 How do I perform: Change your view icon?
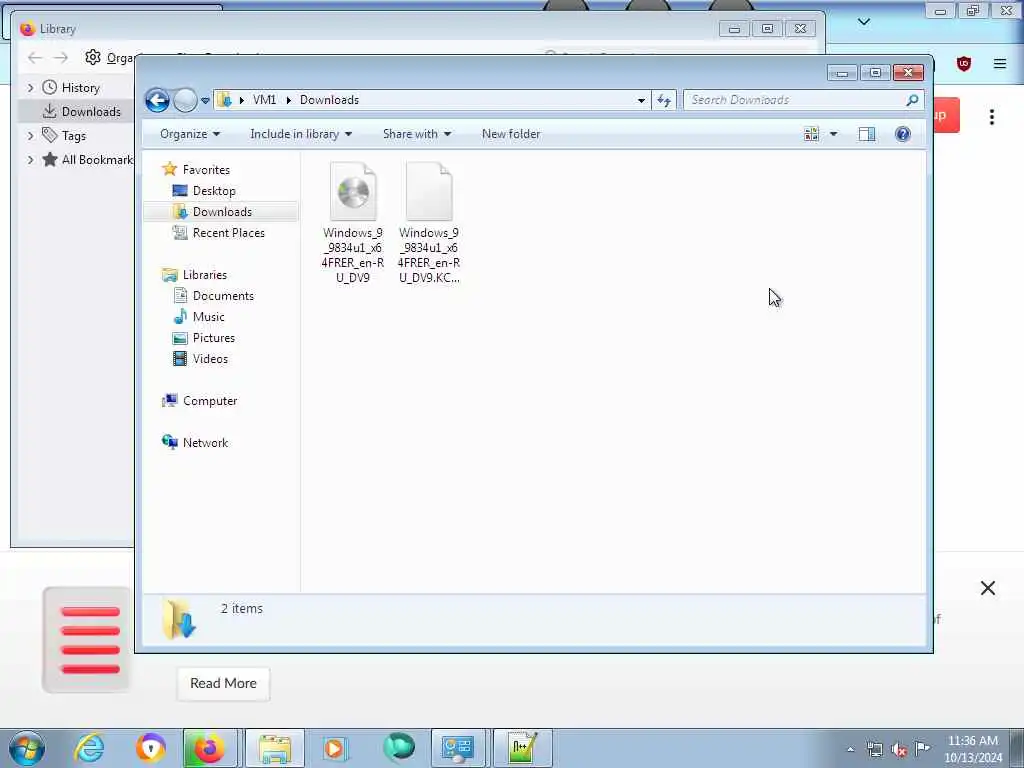coord(811,134)
